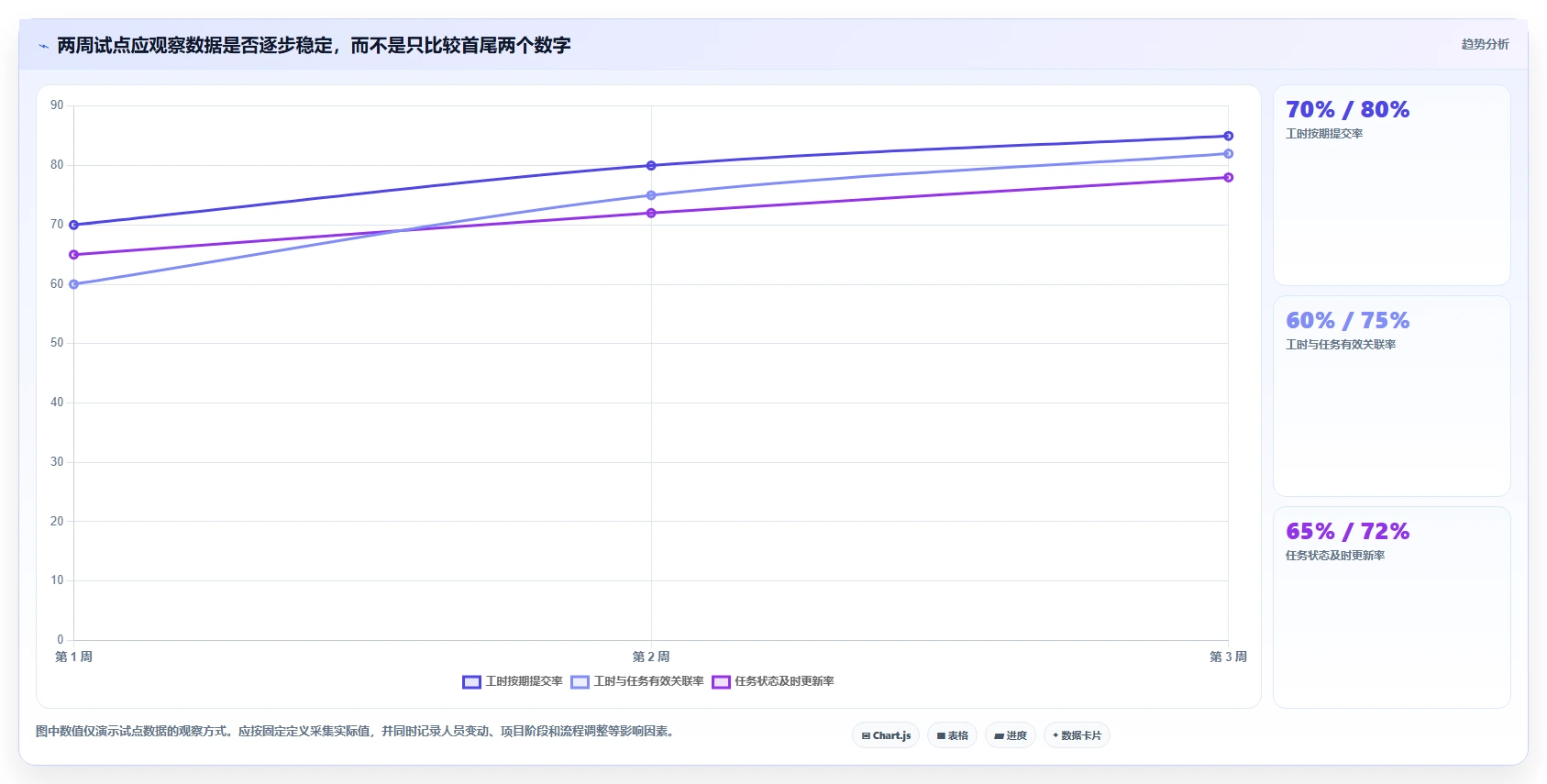Click the 0 y-axis tick label
The height and width of the screenshot is (784, 1547).
tap(61, 640)
